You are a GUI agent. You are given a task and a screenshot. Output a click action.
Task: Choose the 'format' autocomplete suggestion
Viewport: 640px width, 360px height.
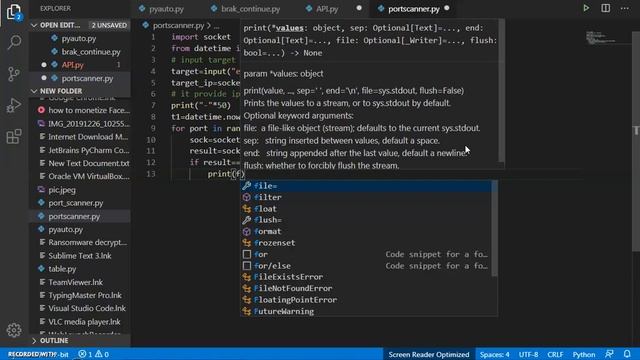(366, 231)
